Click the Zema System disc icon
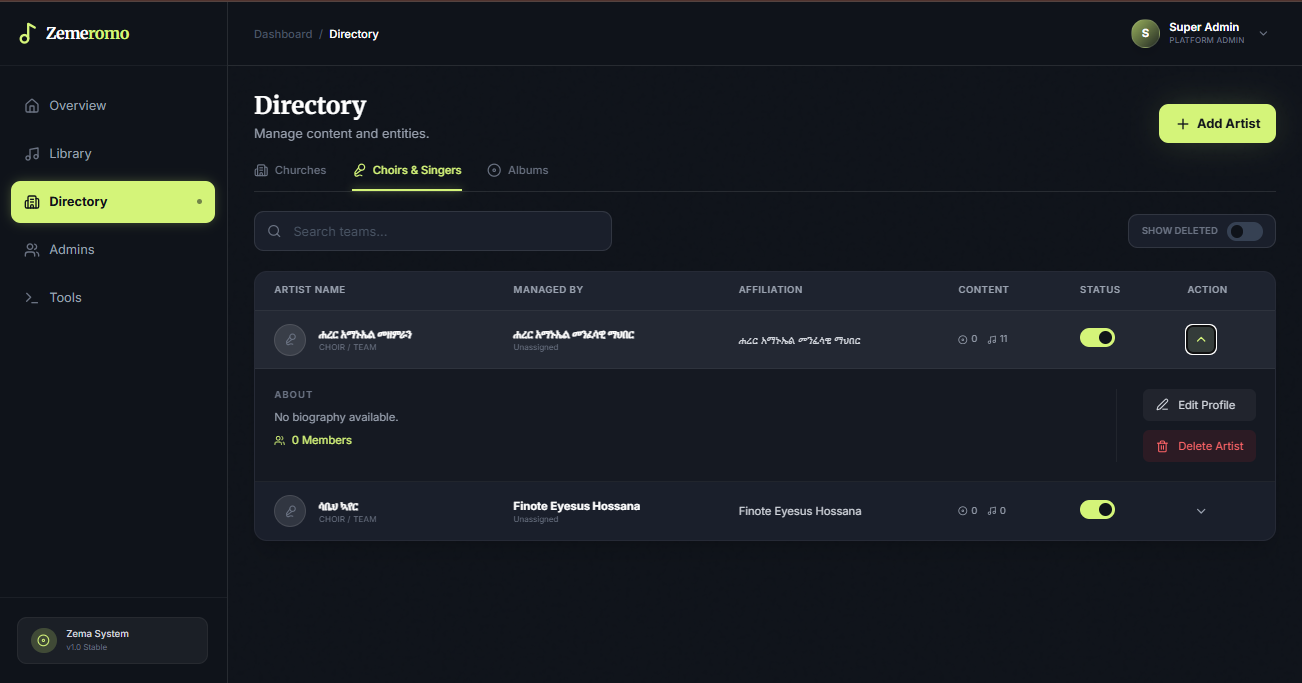 [x=43, y=640]
